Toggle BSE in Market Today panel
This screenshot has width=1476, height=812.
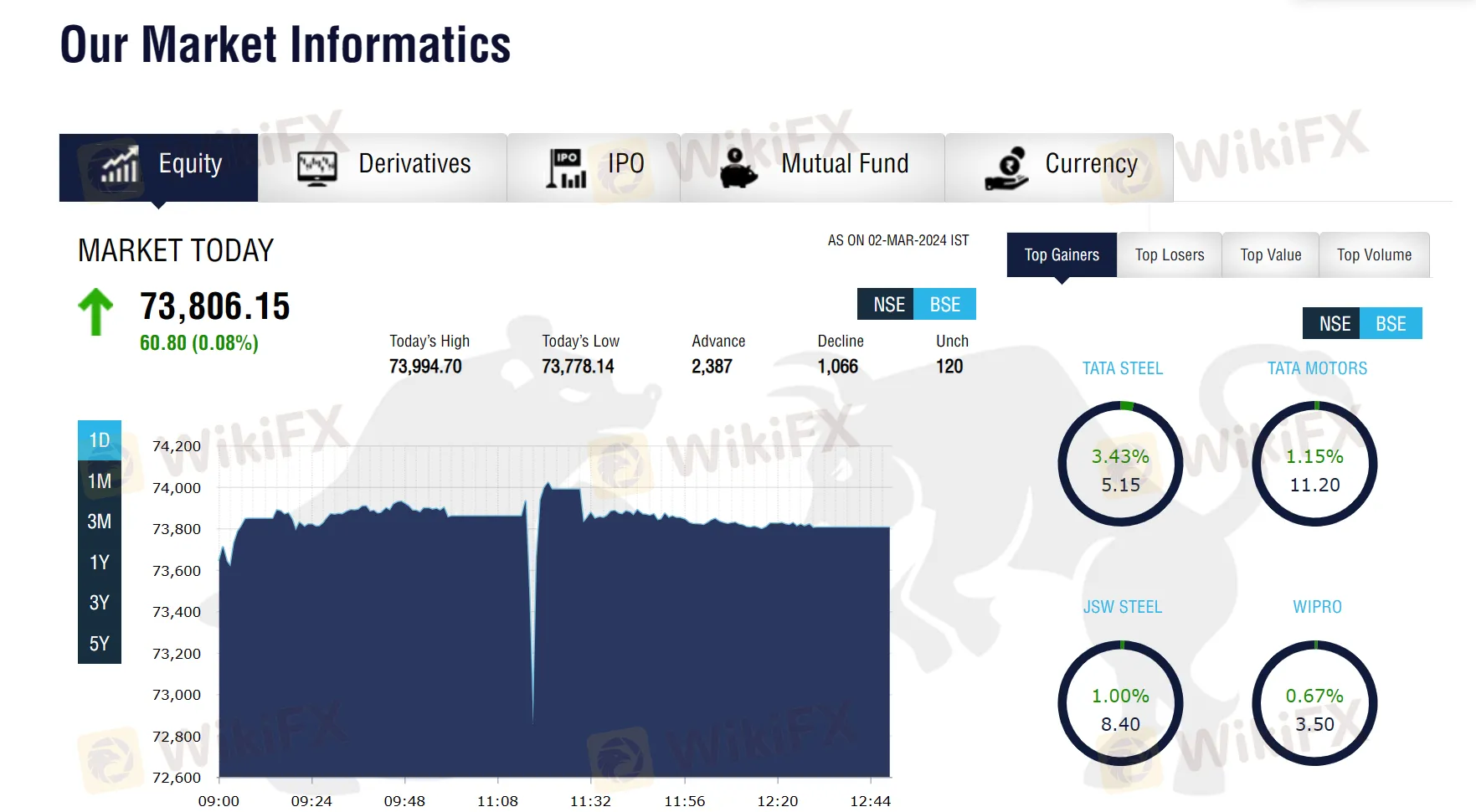point(946,304)
